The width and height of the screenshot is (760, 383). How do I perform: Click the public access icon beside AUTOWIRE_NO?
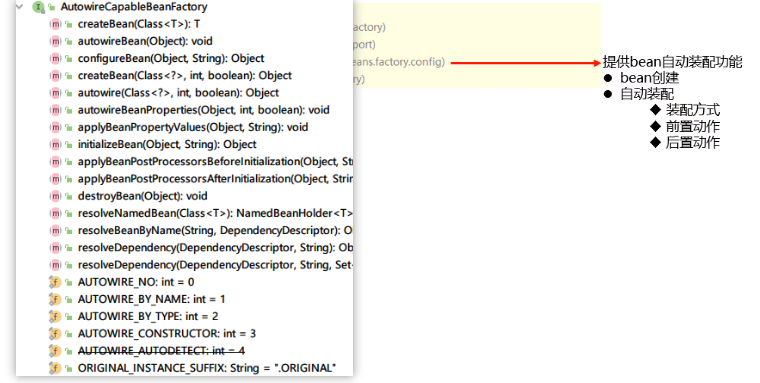(x=69, y=282)
